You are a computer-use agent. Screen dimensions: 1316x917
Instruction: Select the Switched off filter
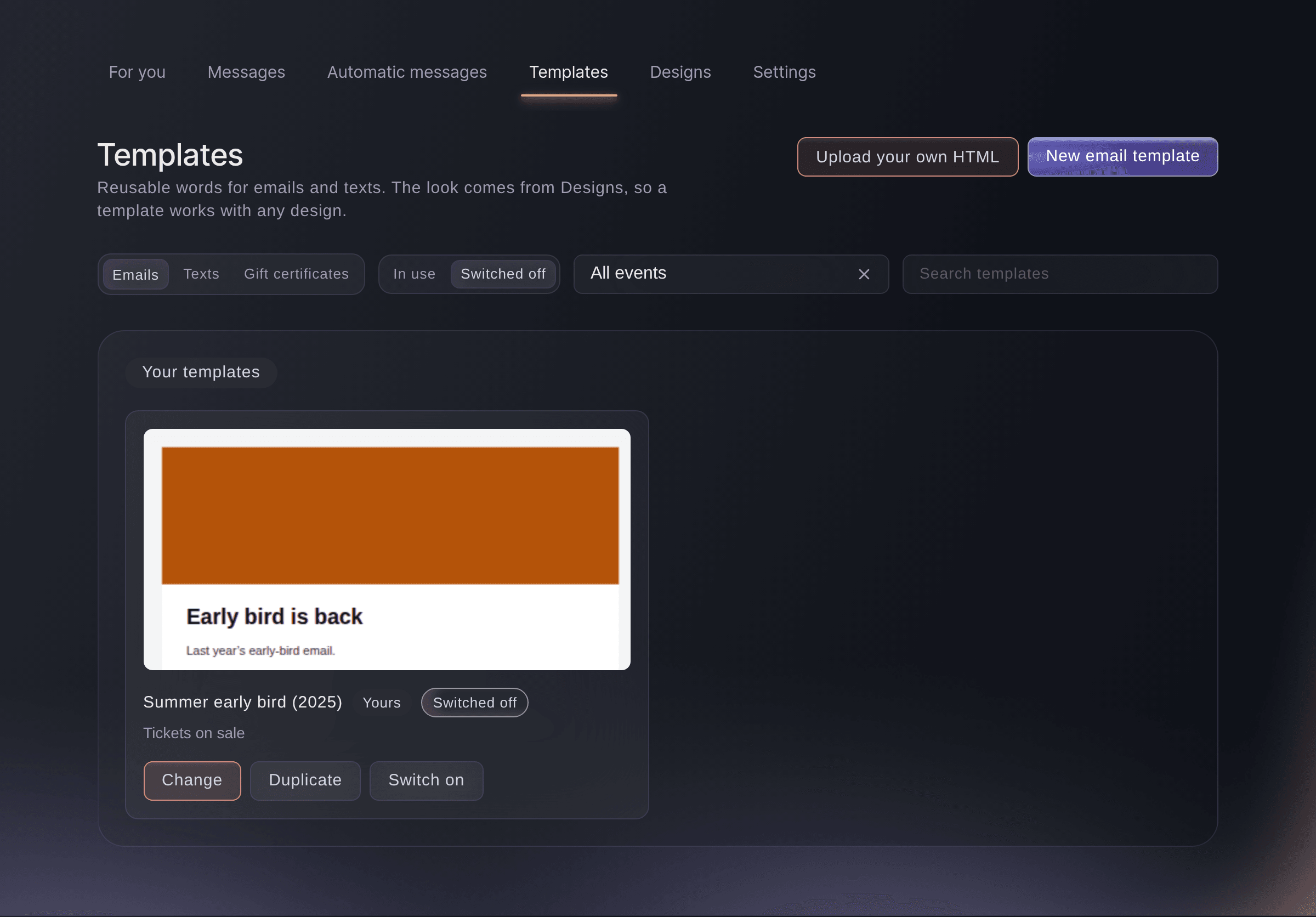(x=503, y=274)
